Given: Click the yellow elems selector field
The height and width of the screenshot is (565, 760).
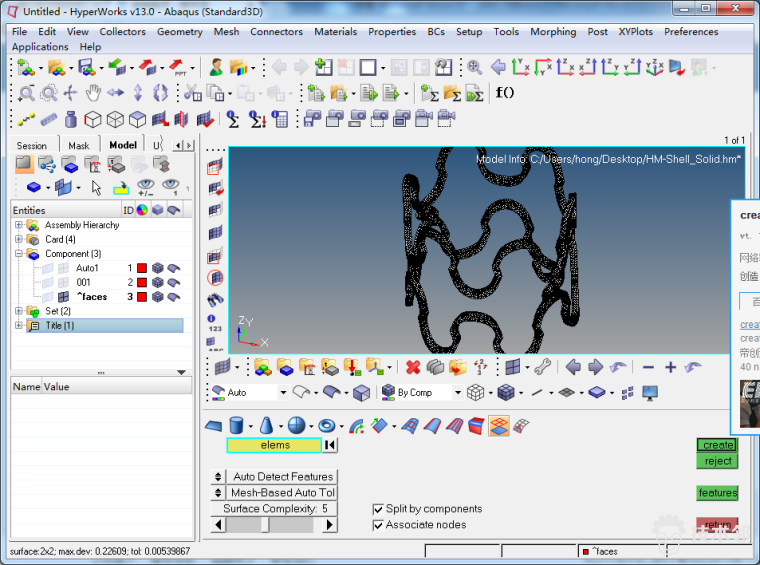Looking at the screenshot, I should tap(274, 445).
